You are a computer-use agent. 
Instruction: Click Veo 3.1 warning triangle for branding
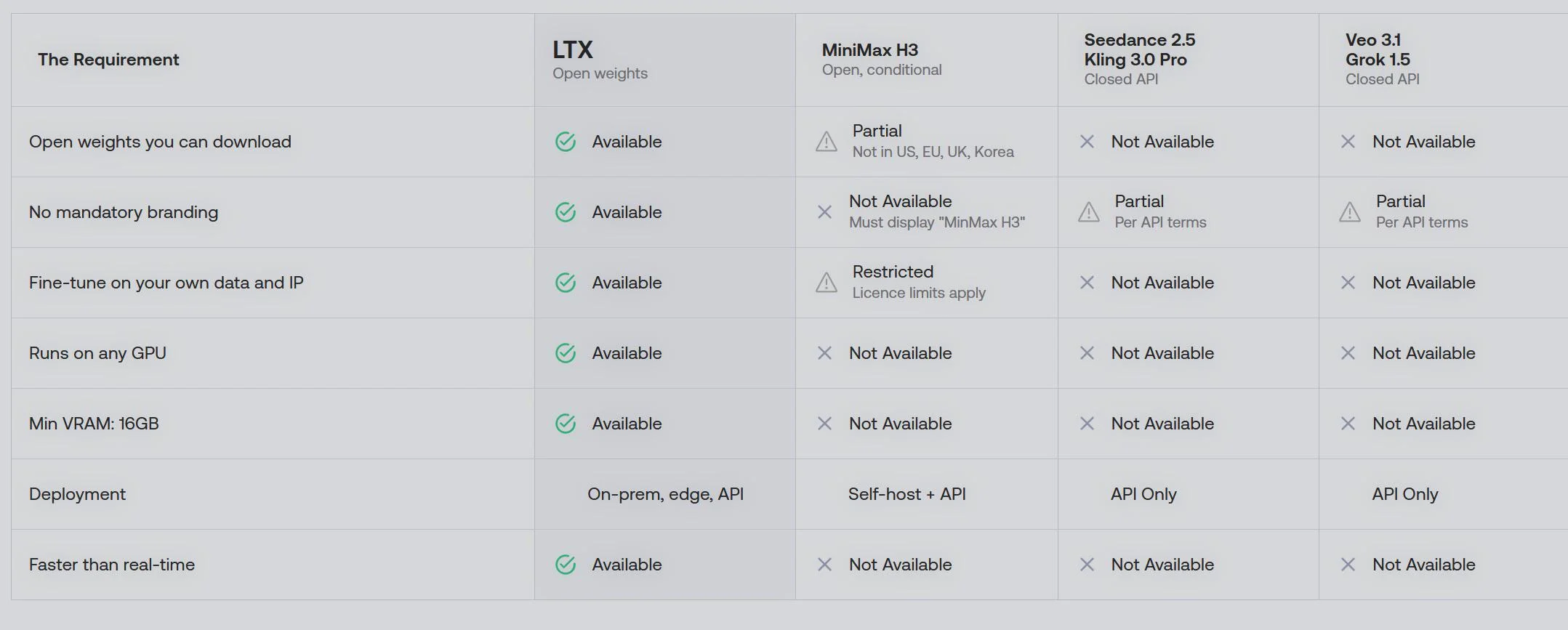coord(1350,212)
